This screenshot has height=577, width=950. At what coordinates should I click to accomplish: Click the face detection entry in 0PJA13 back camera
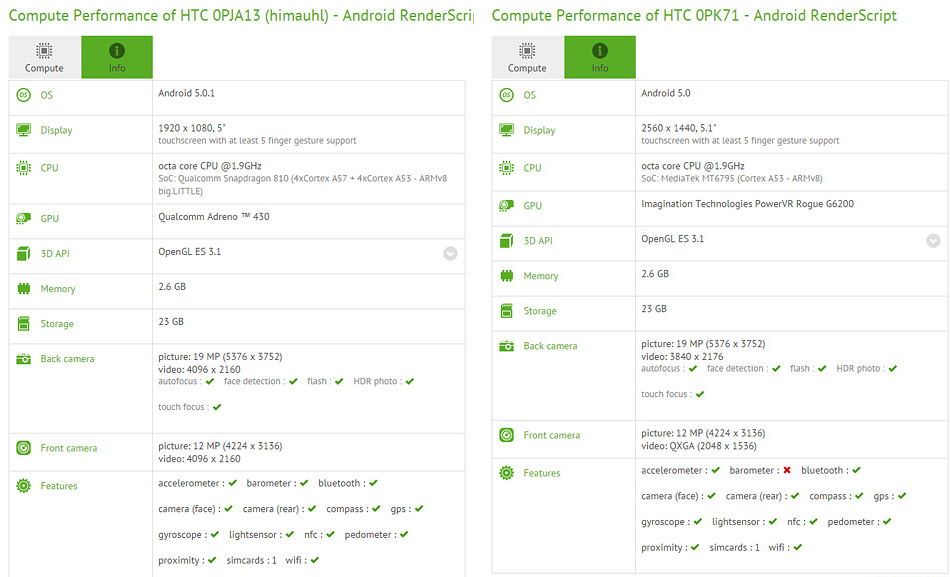coord(261,381)
